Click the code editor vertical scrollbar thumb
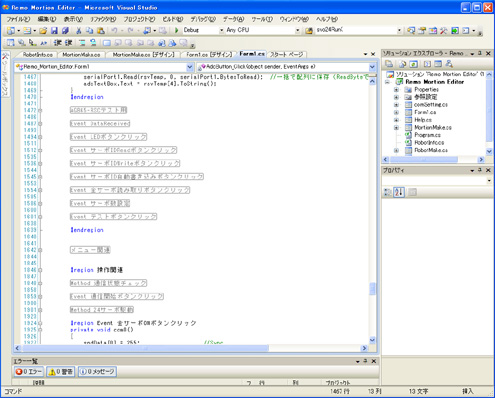Image resolution: width=495 pixels, height=398 pixels. click(x=372, y=289)
